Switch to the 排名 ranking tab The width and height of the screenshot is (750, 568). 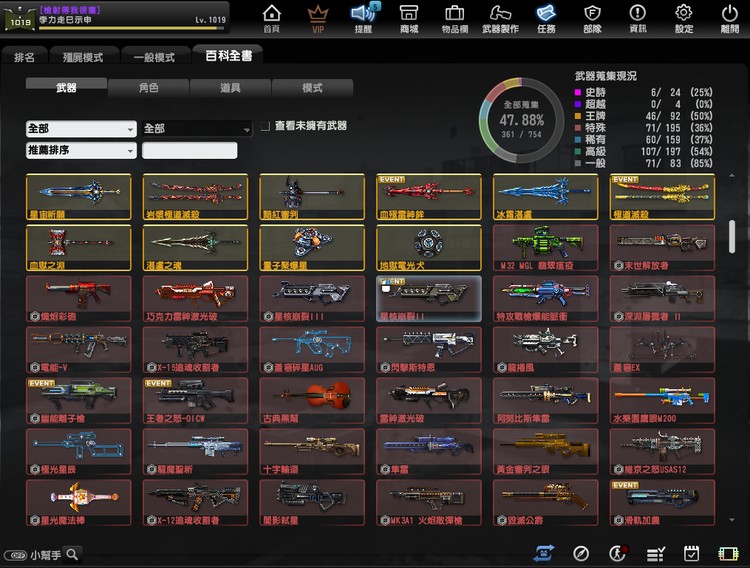tap(24, 57)
